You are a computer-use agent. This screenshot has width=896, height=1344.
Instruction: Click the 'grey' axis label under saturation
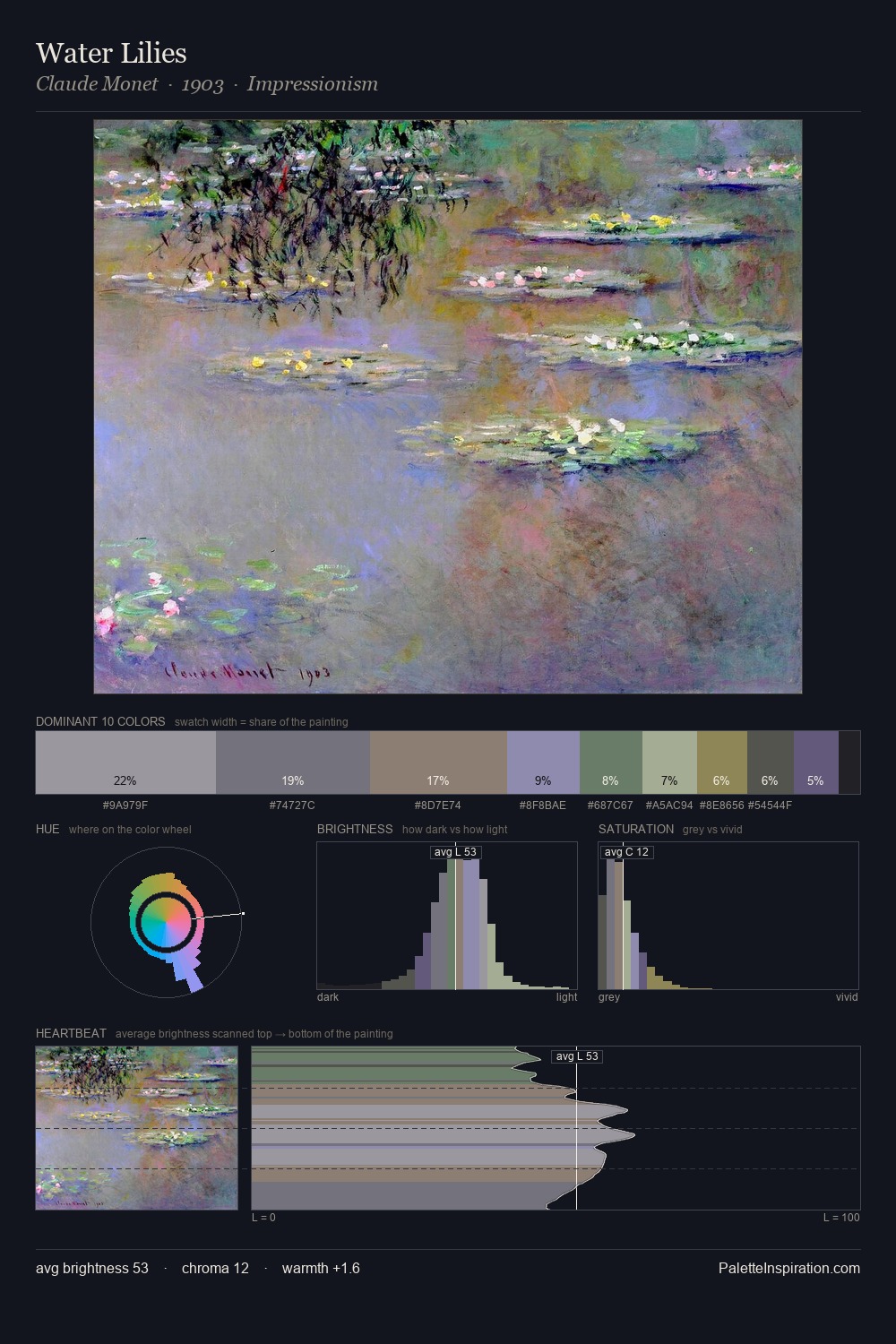tap(609, 997)
